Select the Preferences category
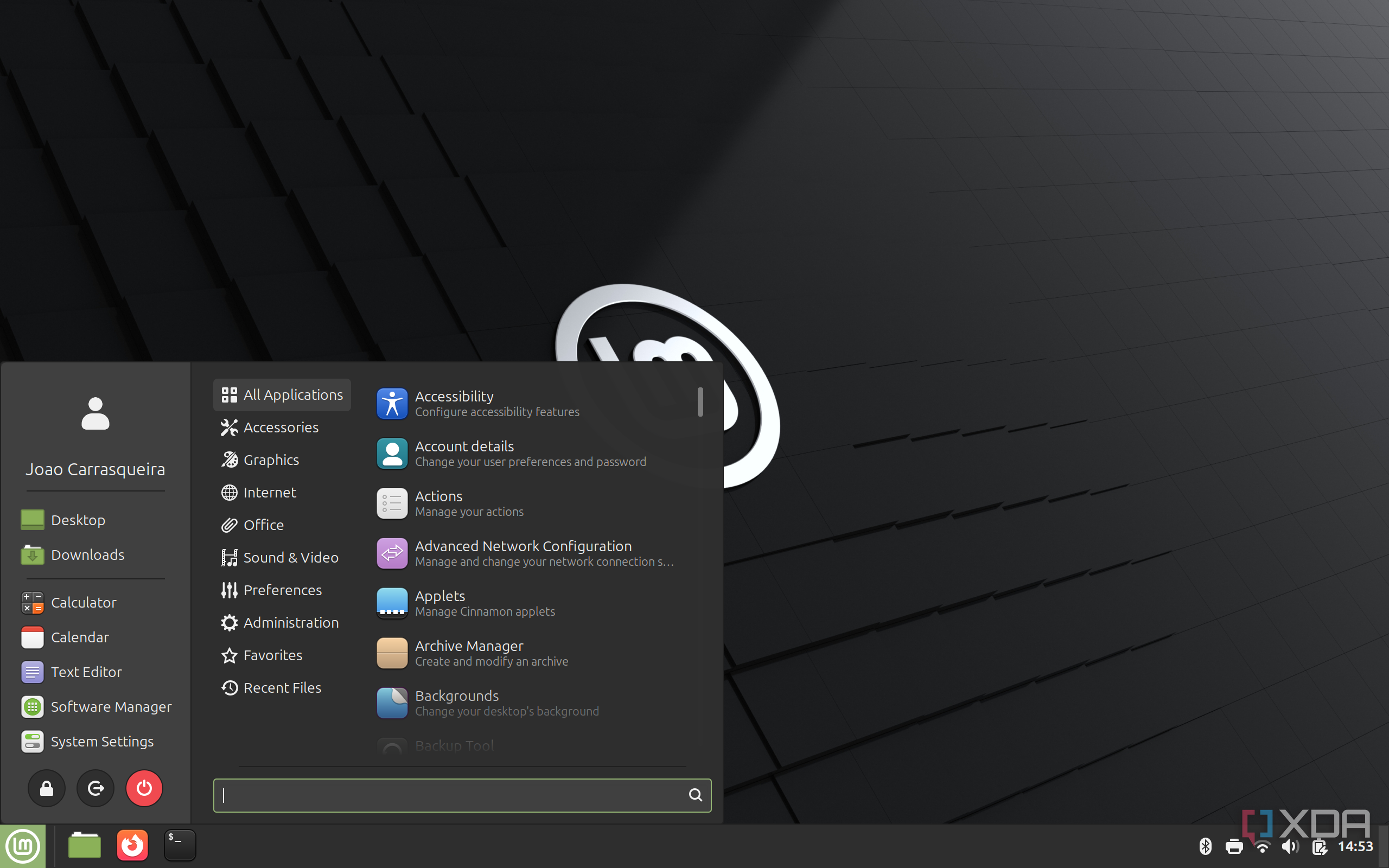Viewport: 1389px width, 868px height. coord(282,590)
